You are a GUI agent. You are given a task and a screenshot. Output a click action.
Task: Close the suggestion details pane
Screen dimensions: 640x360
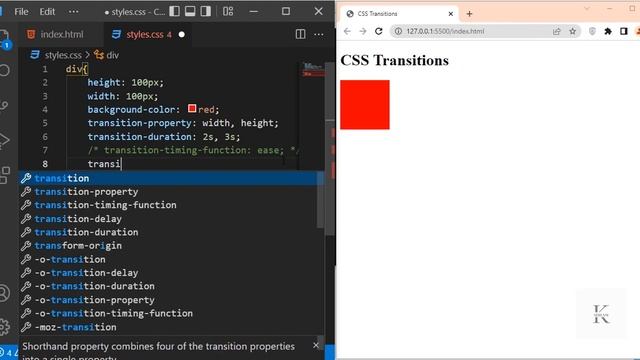pyautogui.click(x=316, y=345)
